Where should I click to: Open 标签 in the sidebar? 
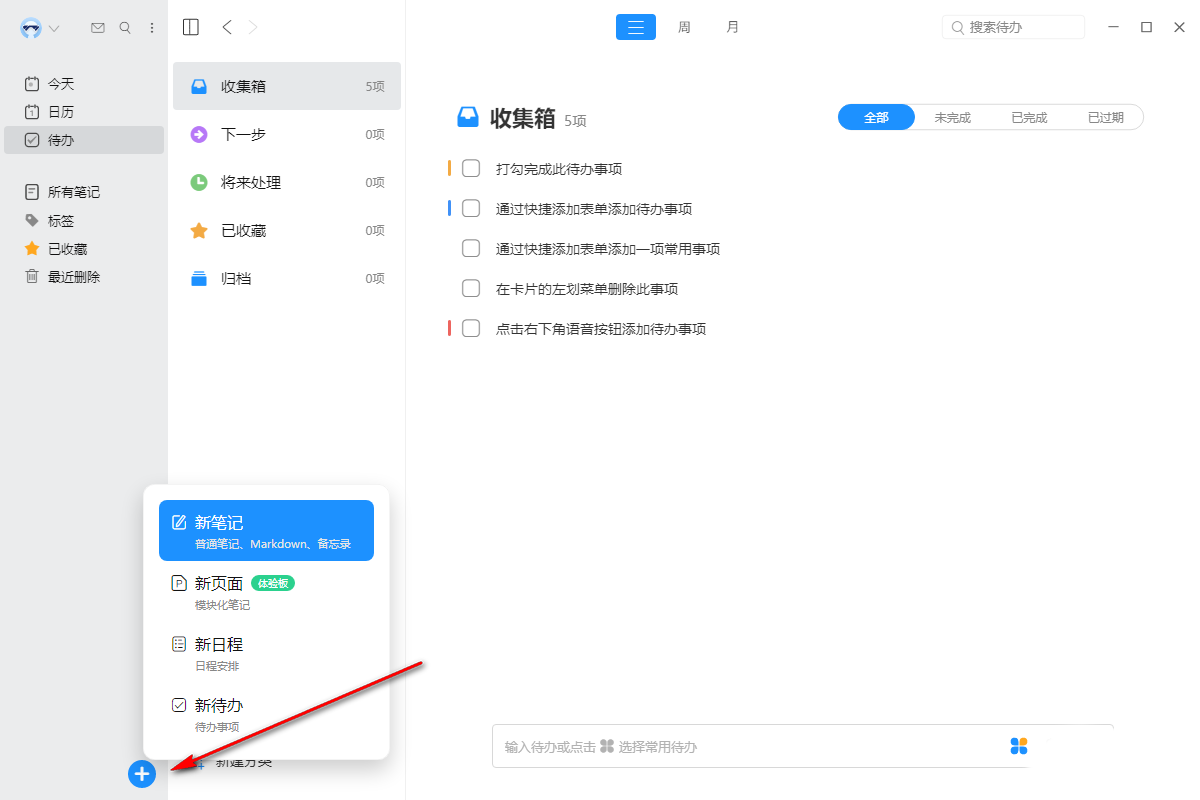[84, 221]
